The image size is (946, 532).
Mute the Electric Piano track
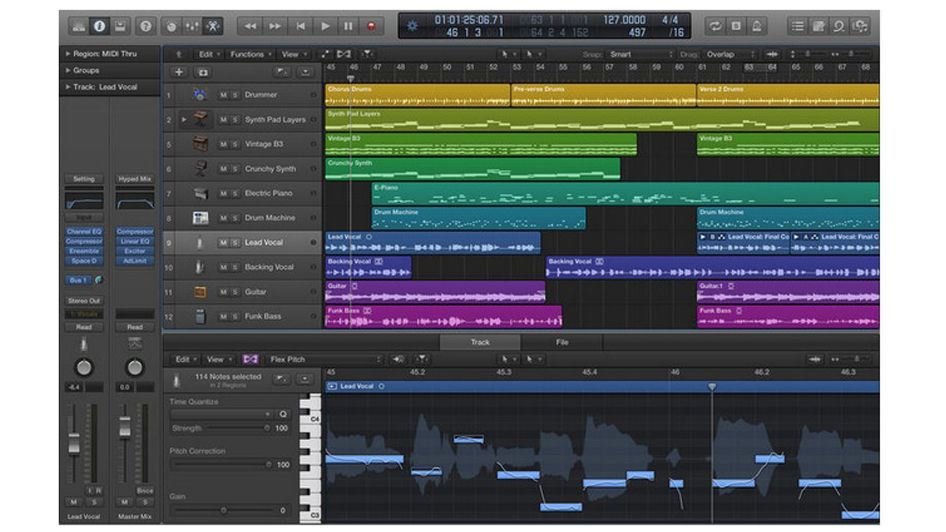click(x=223, y=194)
